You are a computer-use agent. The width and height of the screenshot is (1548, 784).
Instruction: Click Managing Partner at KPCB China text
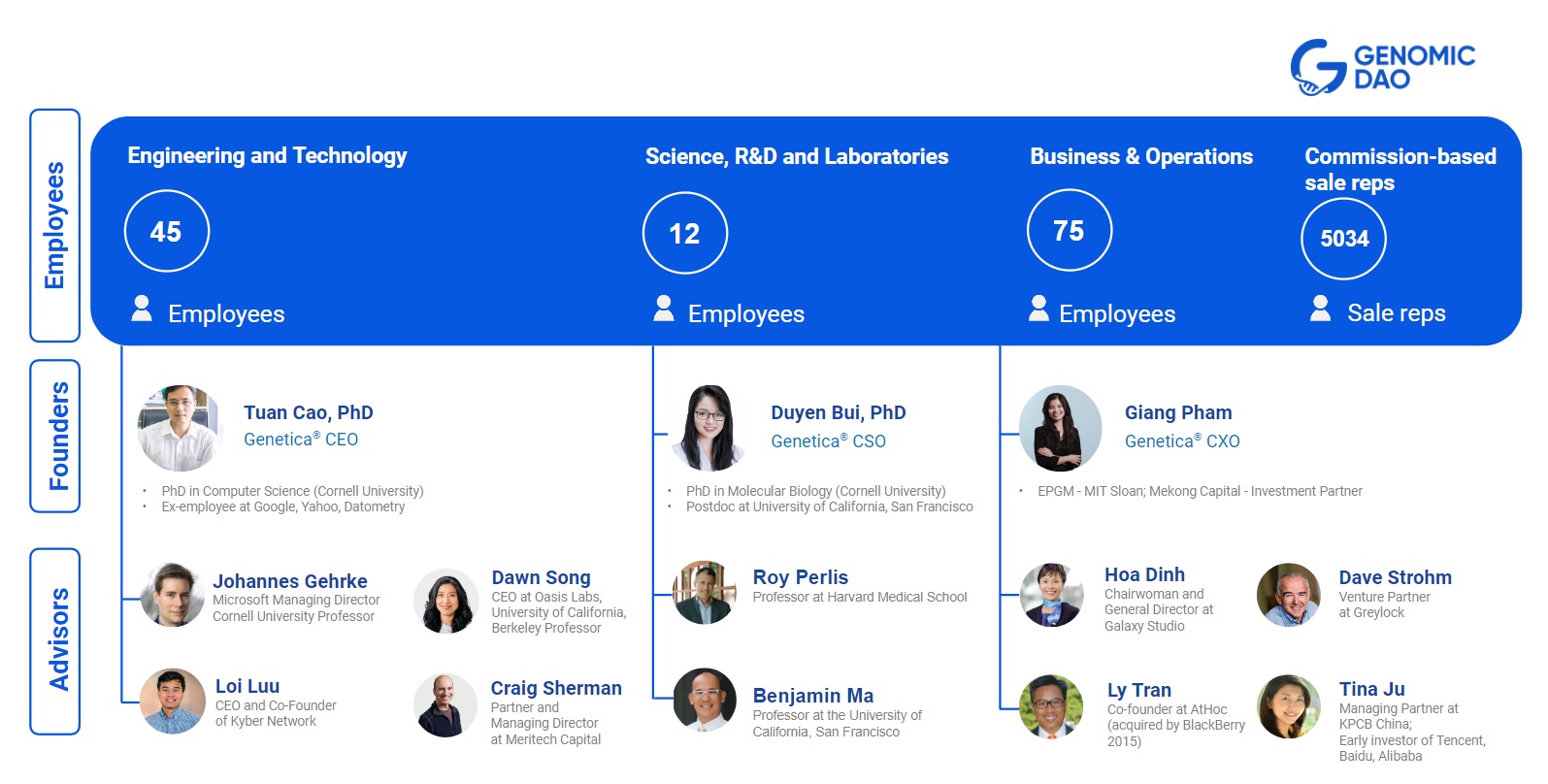tap(1399, 716)
